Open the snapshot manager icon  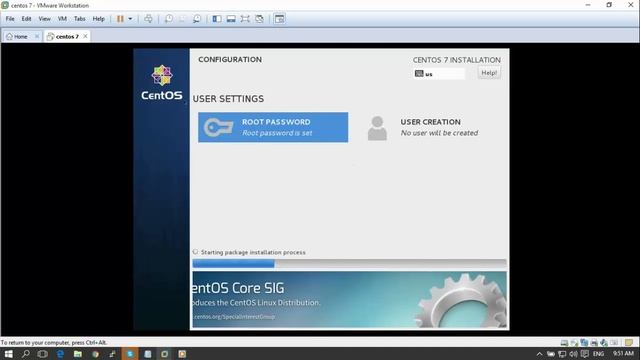coord(197,19)
